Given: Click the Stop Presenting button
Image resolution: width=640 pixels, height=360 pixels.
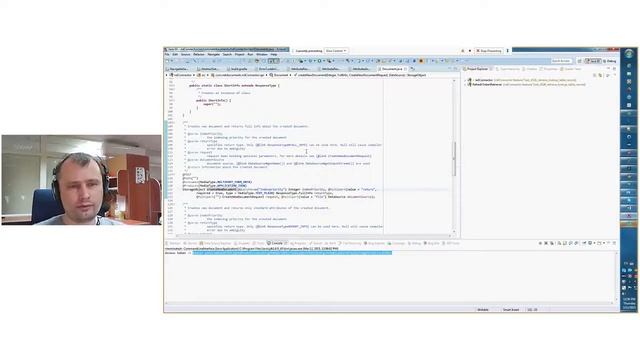Looking at the screenshot, I should click(489, 51).
